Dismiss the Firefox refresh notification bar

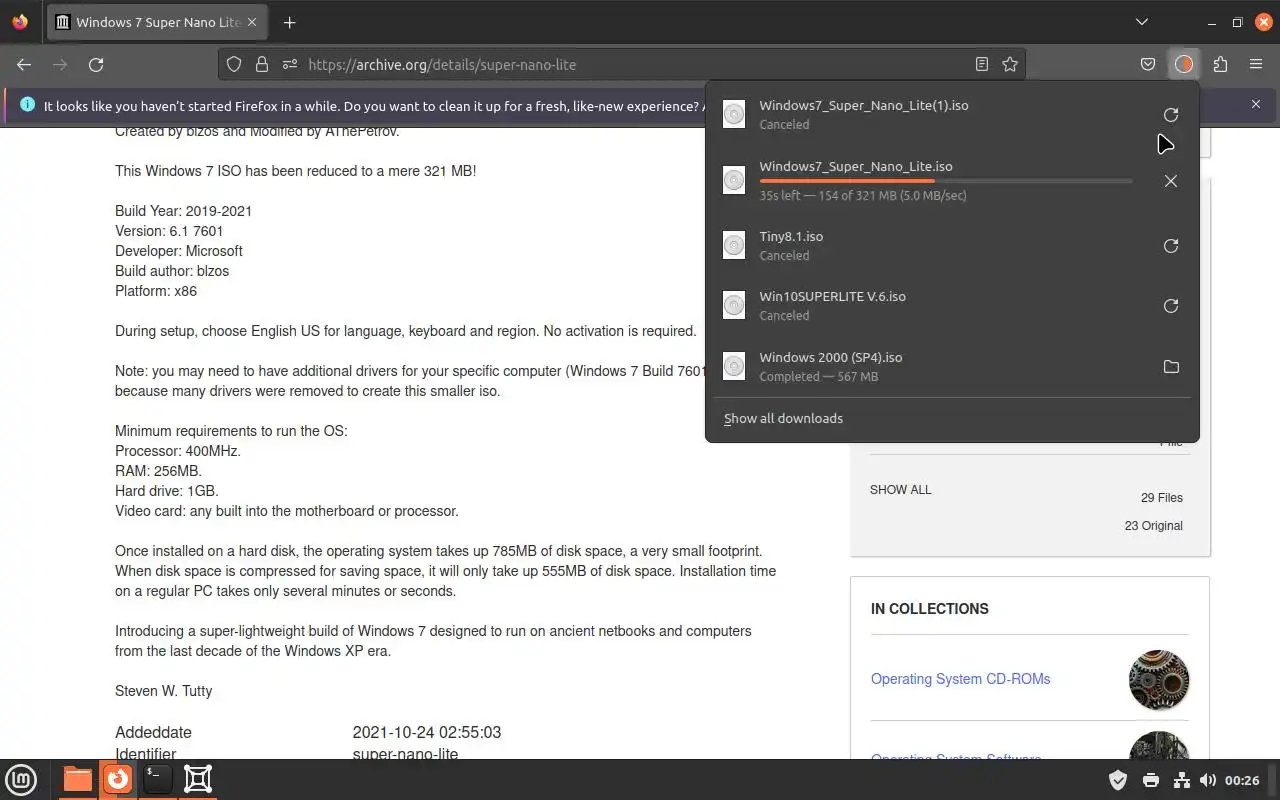pyautogui.click(x=1256, y=104)
